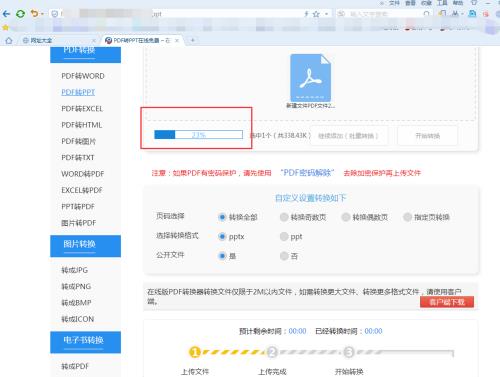Viewport: 500px width, 377px height.
Task: Open the 工具 menu
Action: point(442,3)
